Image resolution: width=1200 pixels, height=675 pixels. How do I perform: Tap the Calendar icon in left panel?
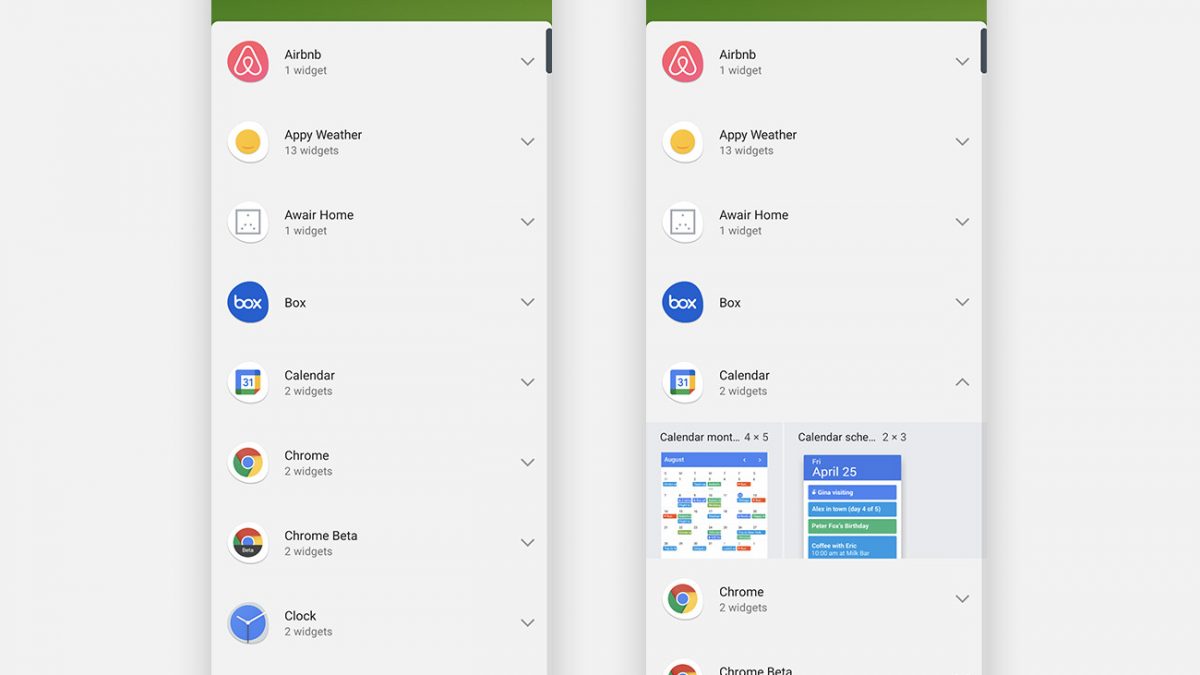coord(248,382)
